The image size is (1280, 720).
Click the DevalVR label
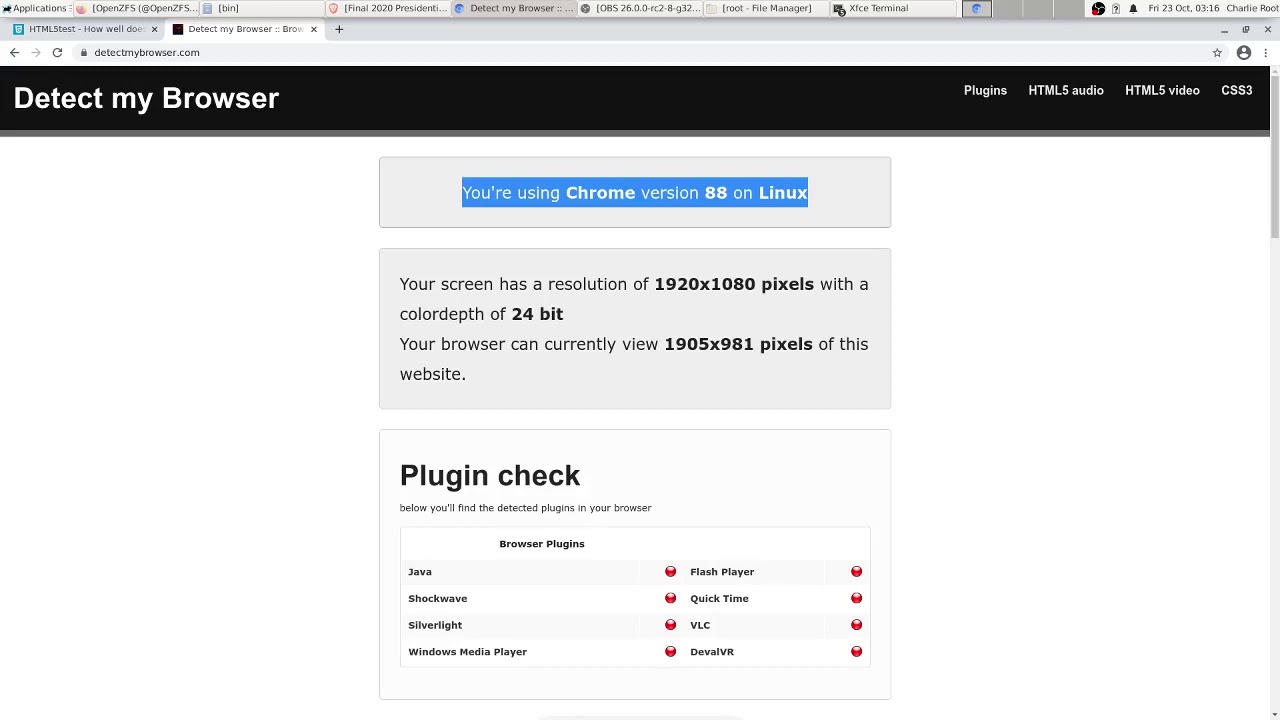(712, 652)
